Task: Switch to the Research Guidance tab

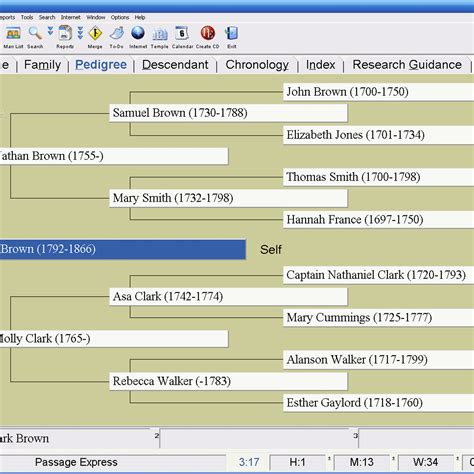Action: [x=407, y=65]
